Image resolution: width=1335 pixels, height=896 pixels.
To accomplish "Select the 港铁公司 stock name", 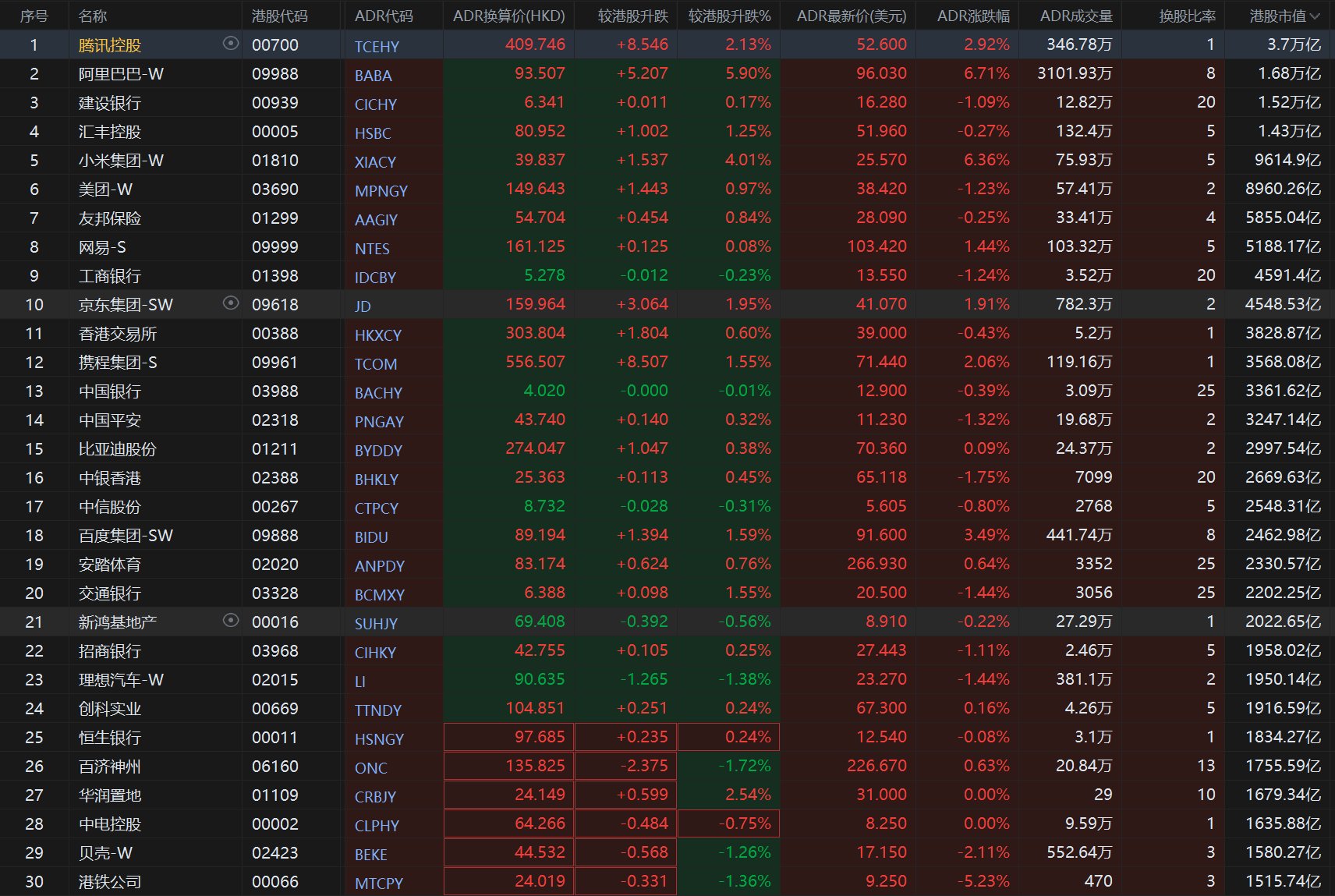I will [110, 882].
